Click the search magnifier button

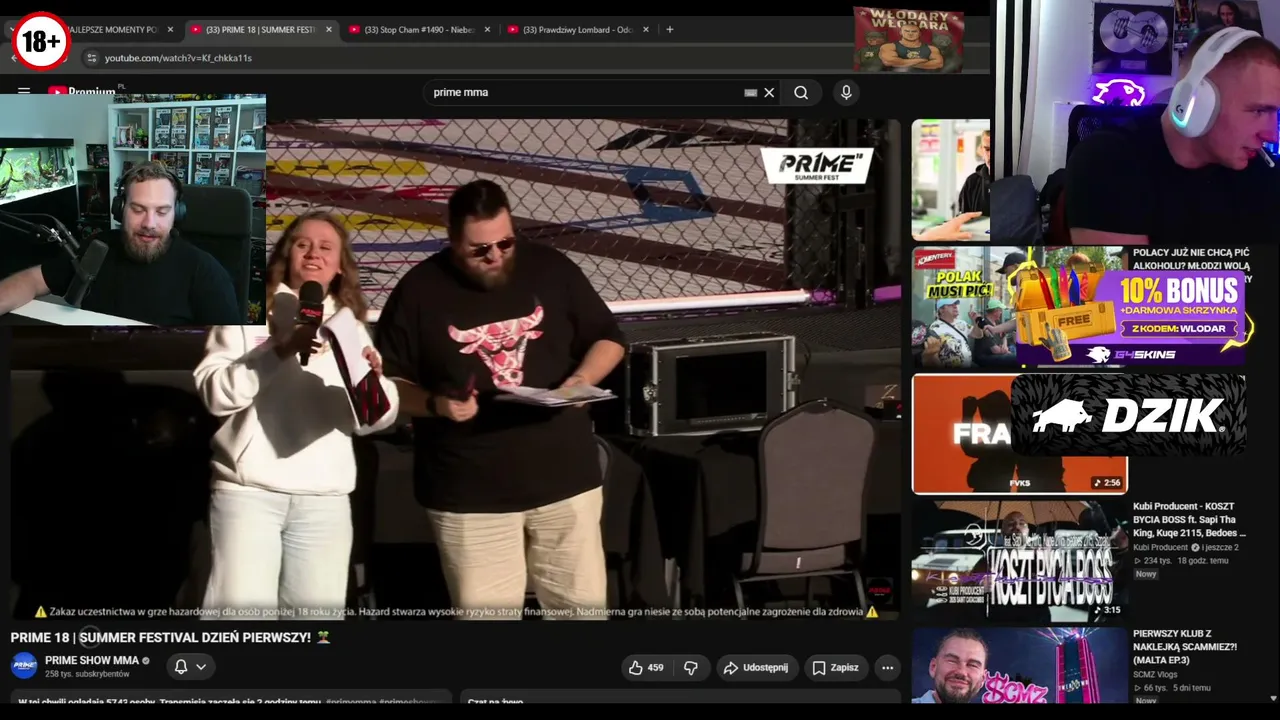coord(801,93)
